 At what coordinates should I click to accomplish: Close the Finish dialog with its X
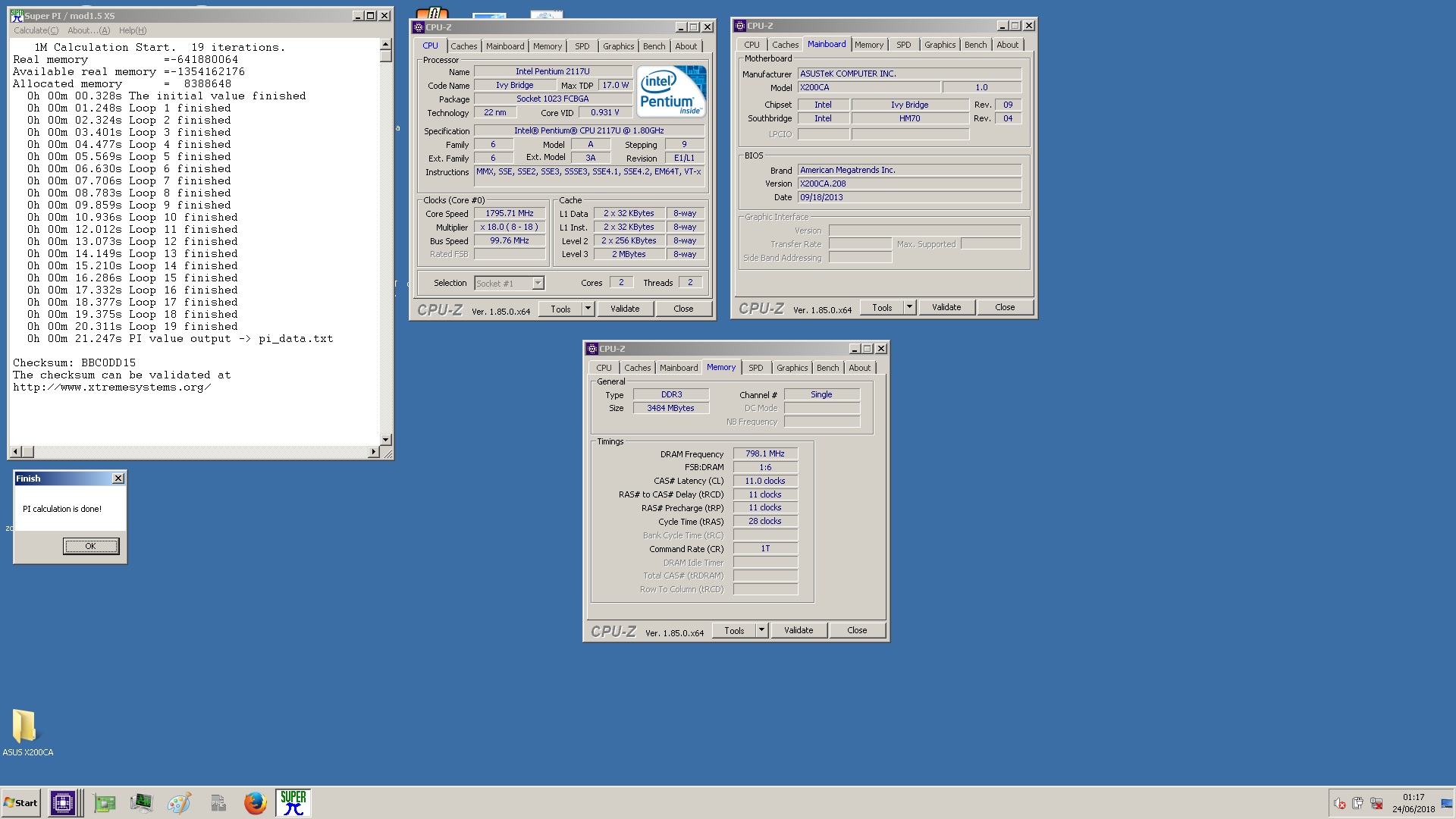(118, 479)
